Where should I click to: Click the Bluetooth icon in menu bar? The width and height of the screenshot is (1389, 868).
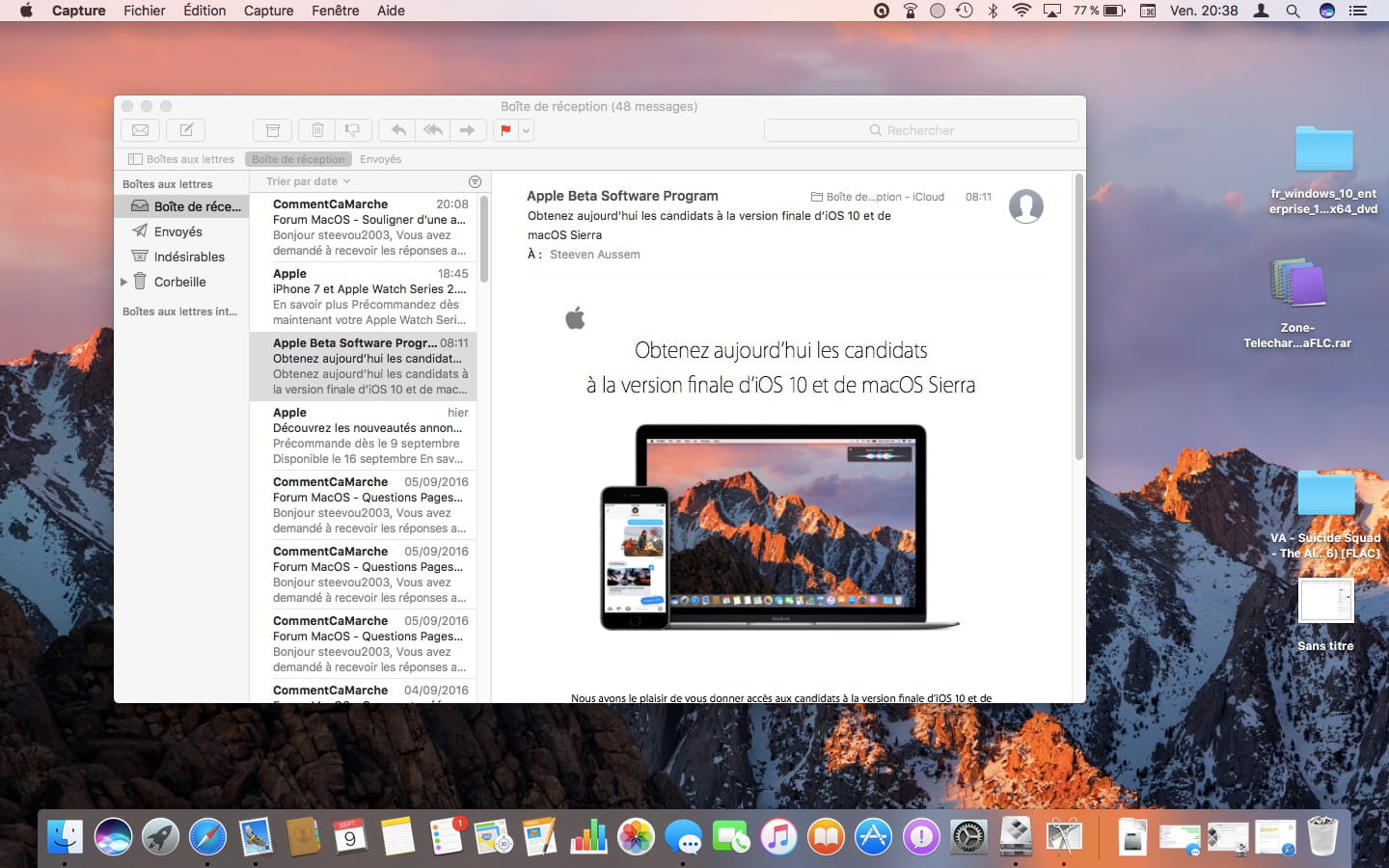pos(993,11)
